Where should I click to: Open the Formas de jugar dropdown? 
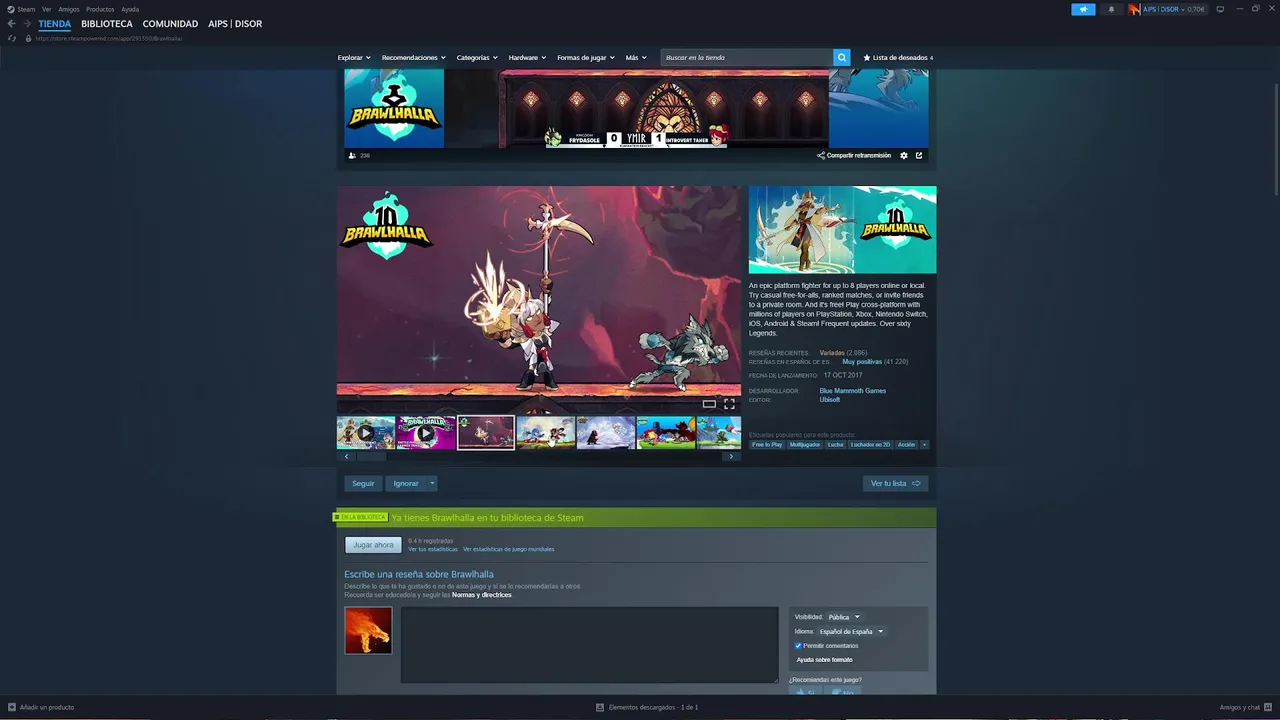point(586,57)
